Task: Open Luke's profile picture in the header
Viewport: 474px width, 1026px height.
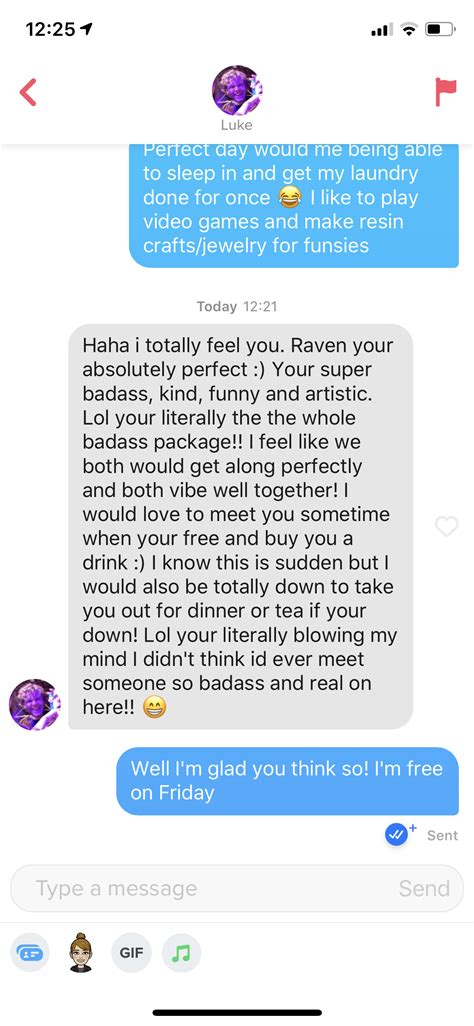Action: coord(237,90)
